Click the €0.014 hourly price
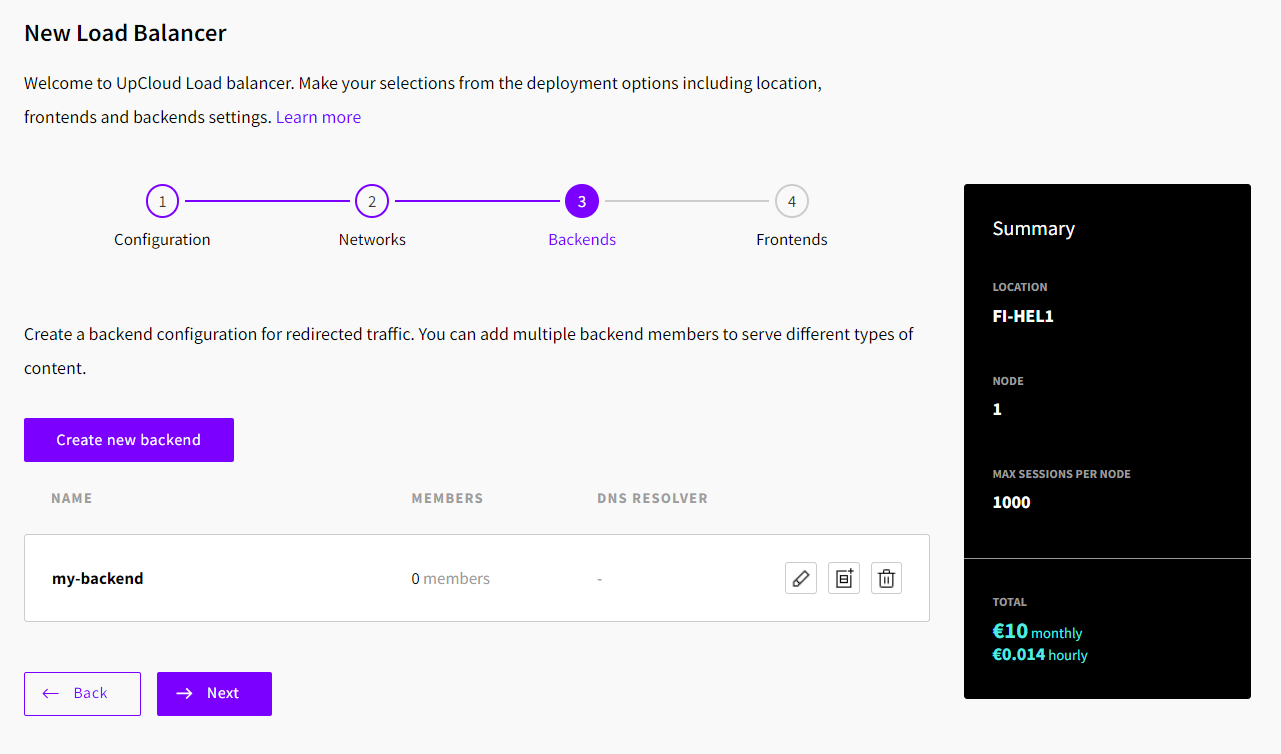This screenshot has height=754, width=1281. (x=1040, y=655)
